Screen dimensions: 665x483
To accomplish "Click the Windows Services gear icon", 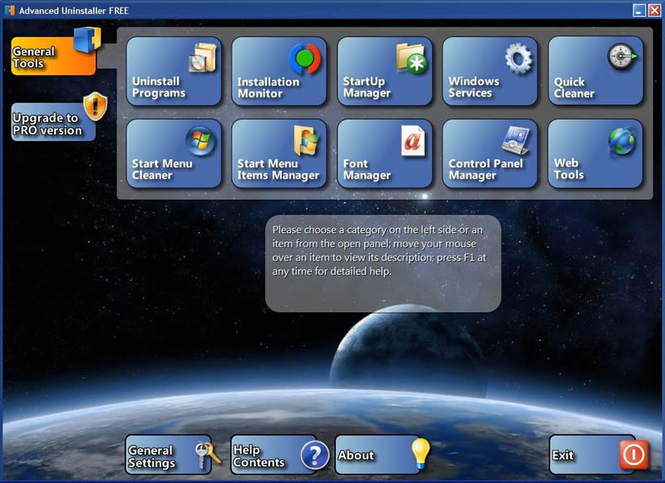I will point(518,58).
